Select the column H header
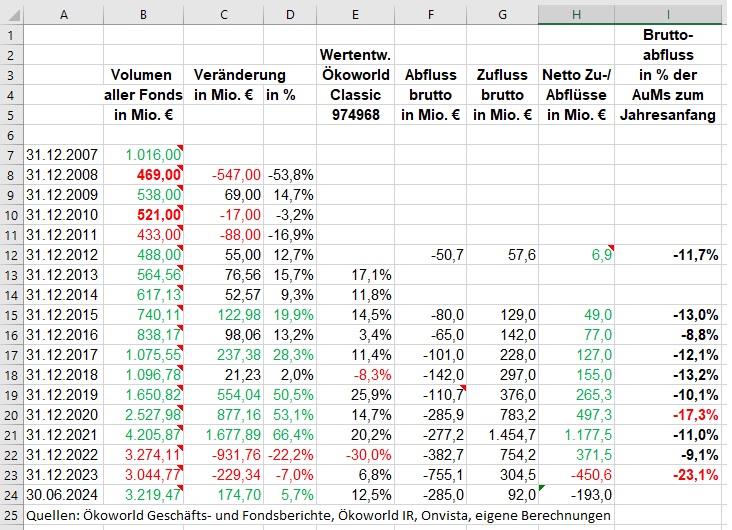 pyautogui.click(x=574, y=15)
